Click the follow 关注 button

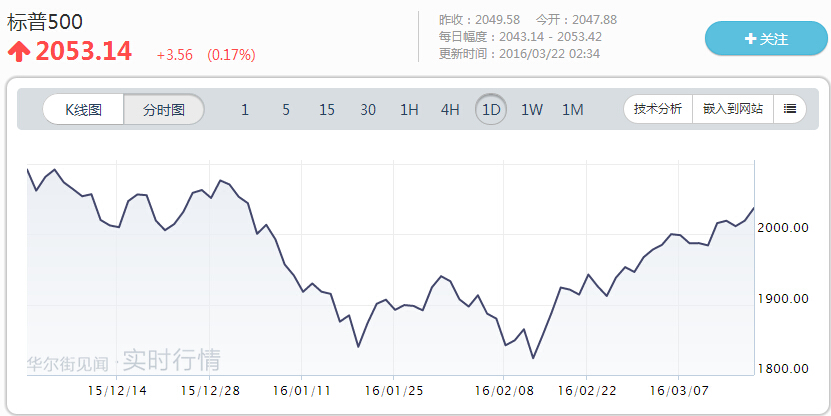pos(766,39)
